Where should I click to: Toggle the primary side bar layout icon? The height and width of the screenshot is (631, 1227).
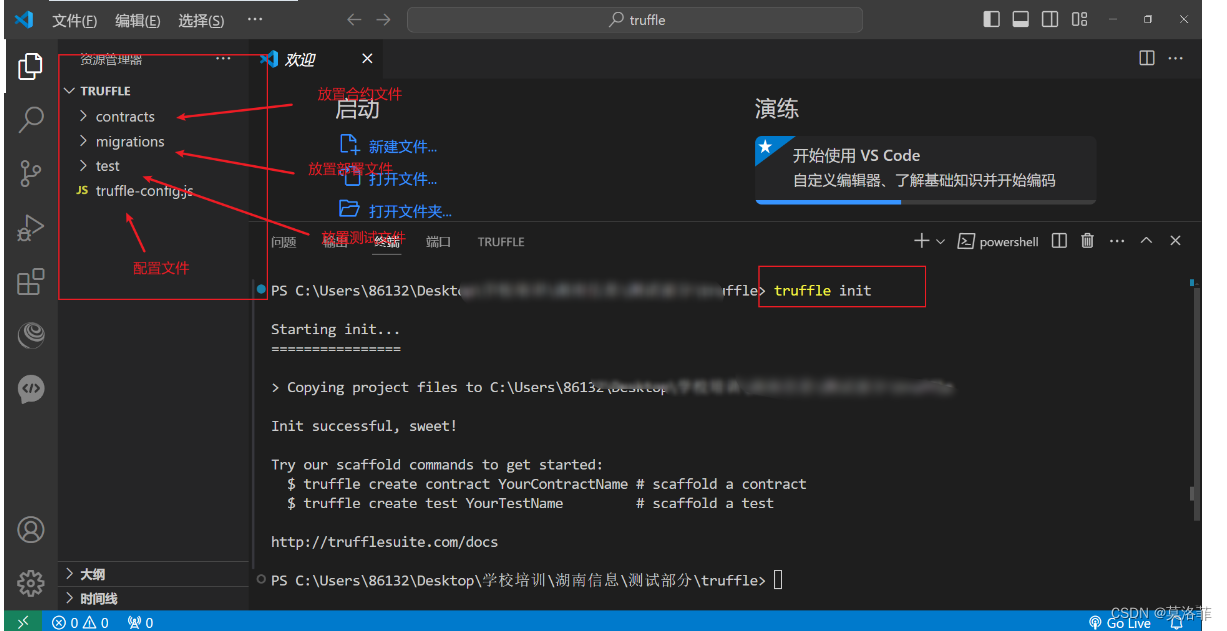click(991, 19)
